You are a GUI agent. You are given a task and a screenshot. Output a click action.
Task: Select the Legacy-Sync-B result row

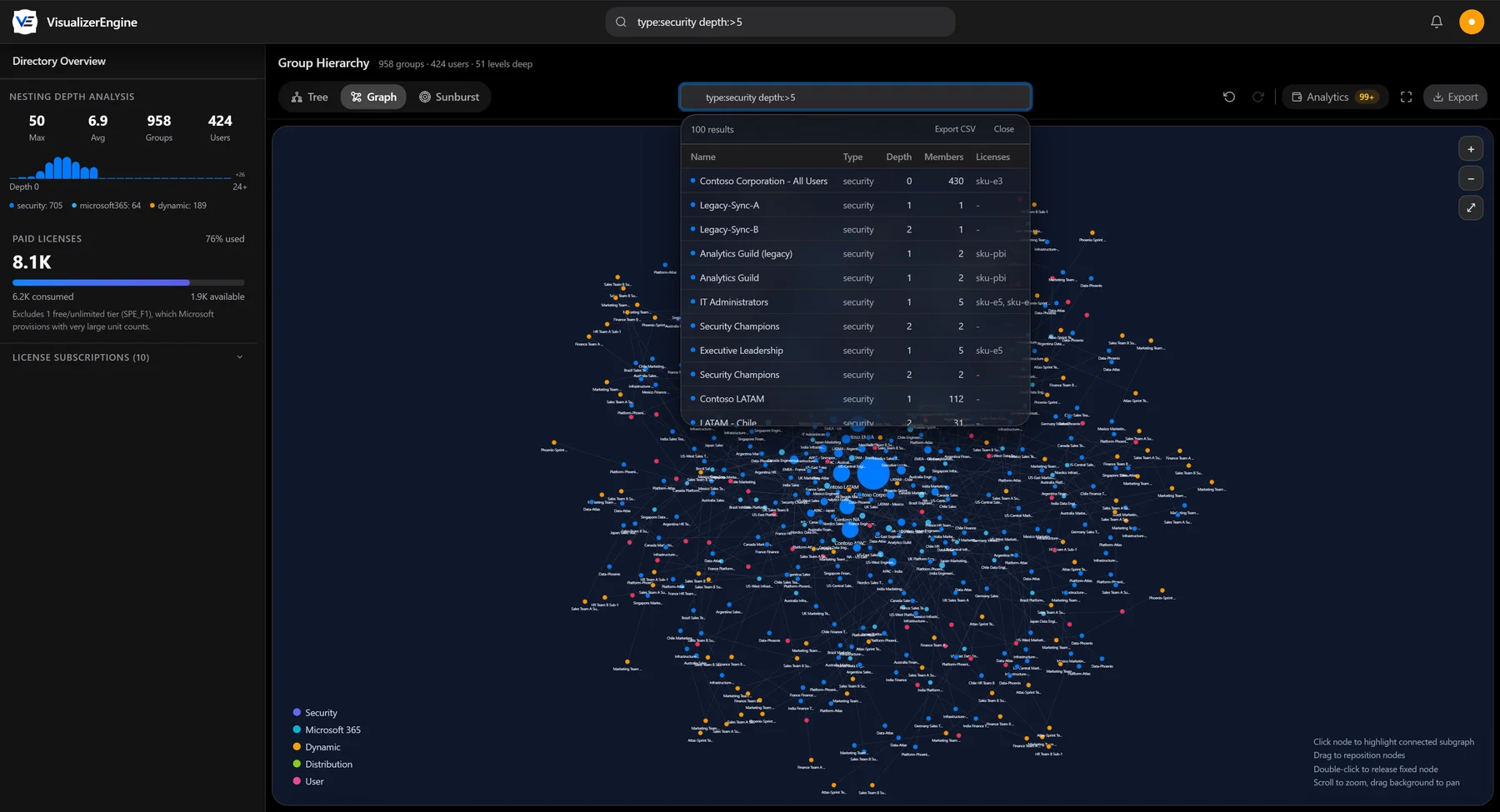[x=855, y=229]
